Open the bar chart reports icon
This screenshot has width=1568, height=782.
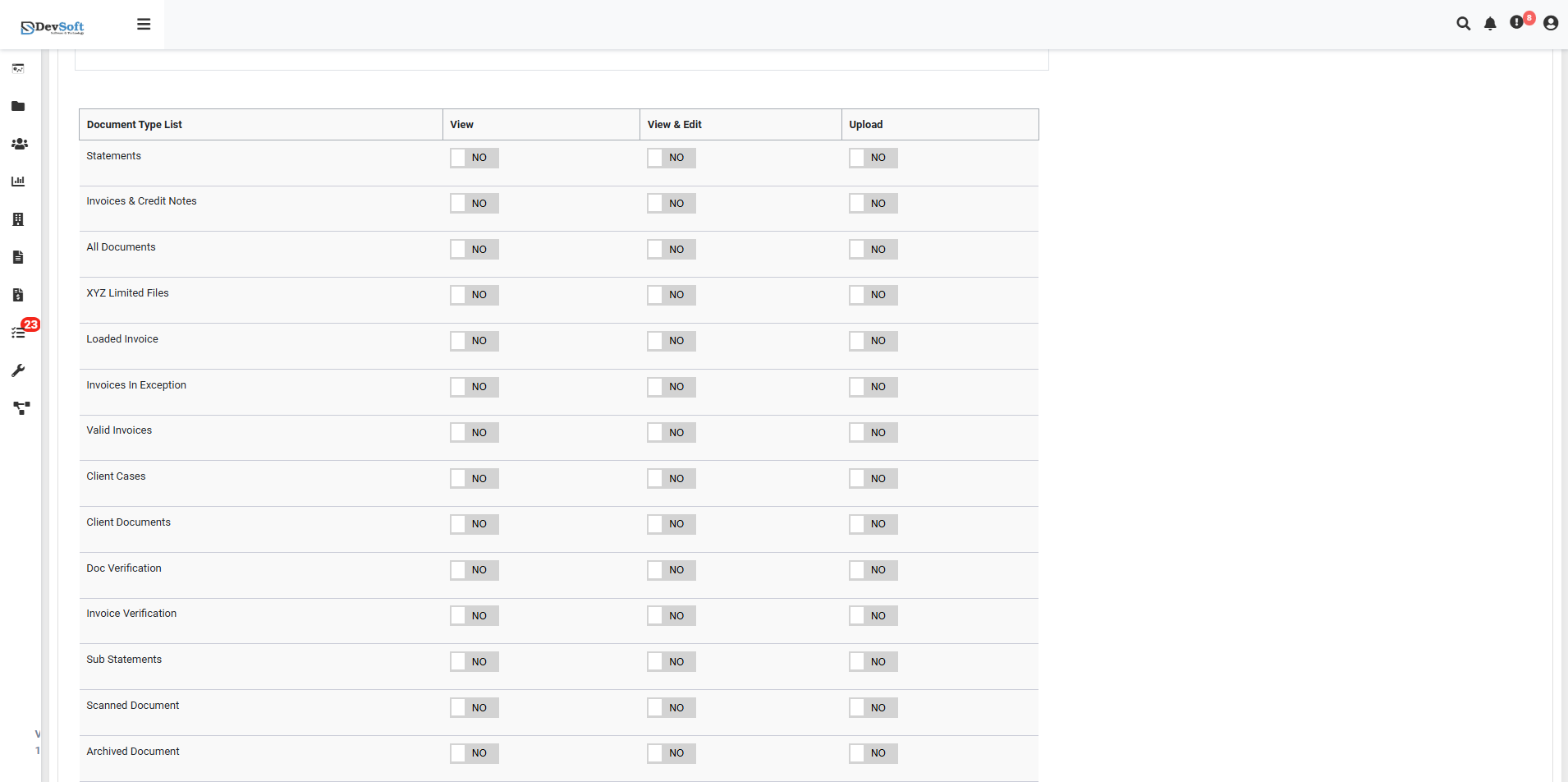tap(18, 182)
